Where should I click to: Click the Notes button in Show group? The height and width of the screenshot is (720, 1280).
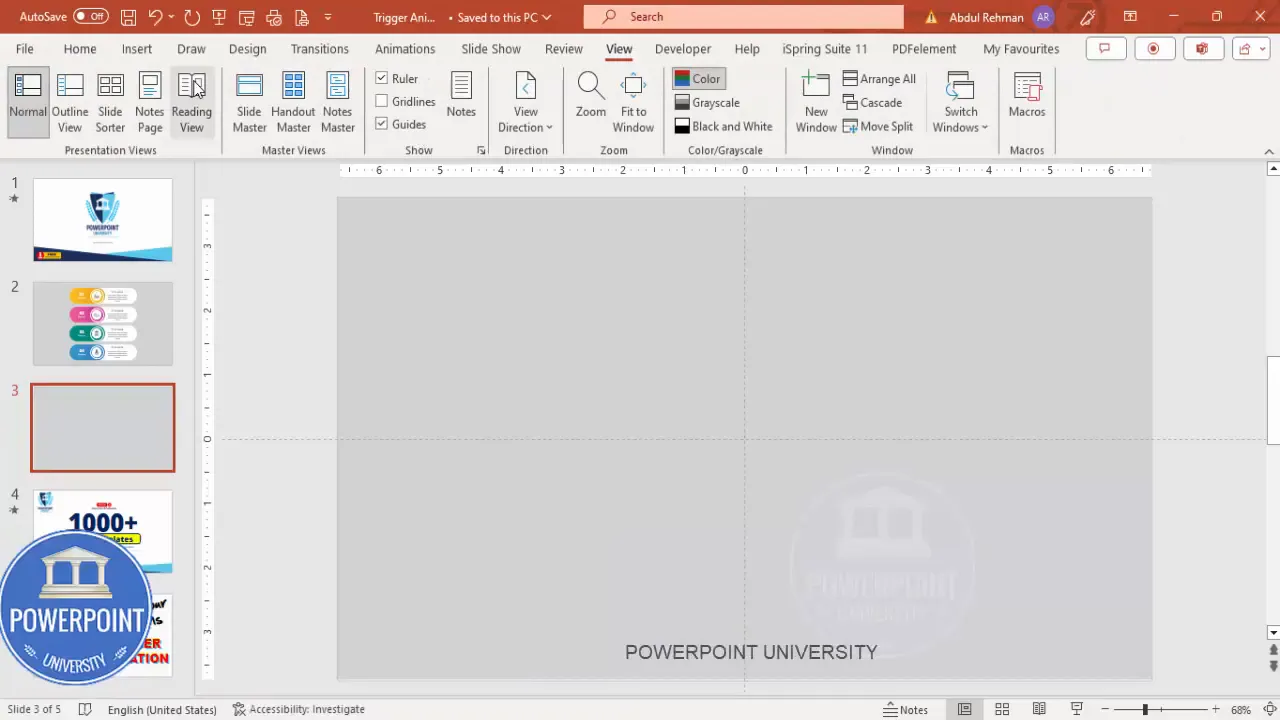coord(461,95)
